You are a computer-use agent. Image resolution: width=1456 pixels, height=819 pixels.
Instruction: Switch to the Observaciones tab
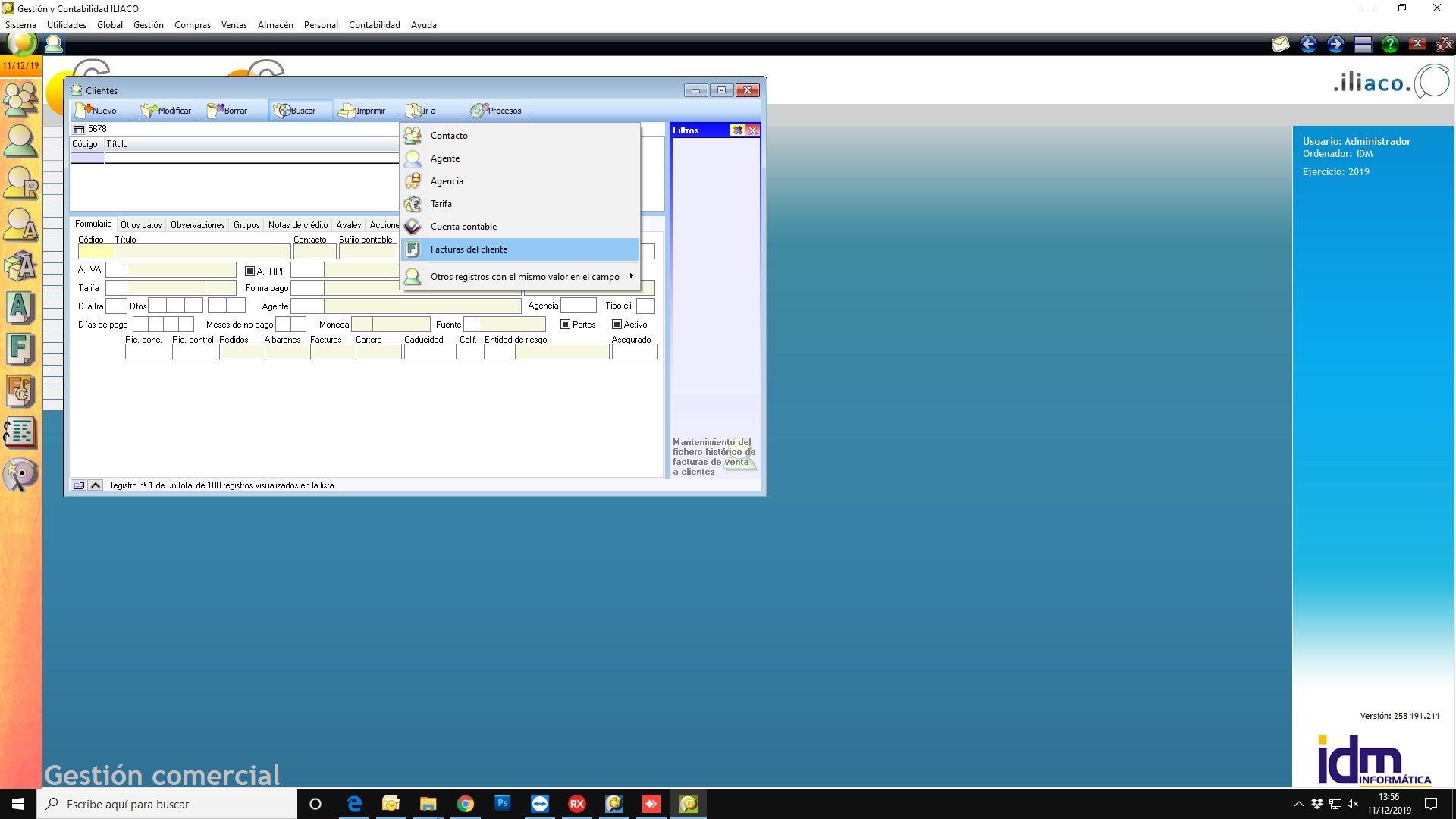point(198,225)
